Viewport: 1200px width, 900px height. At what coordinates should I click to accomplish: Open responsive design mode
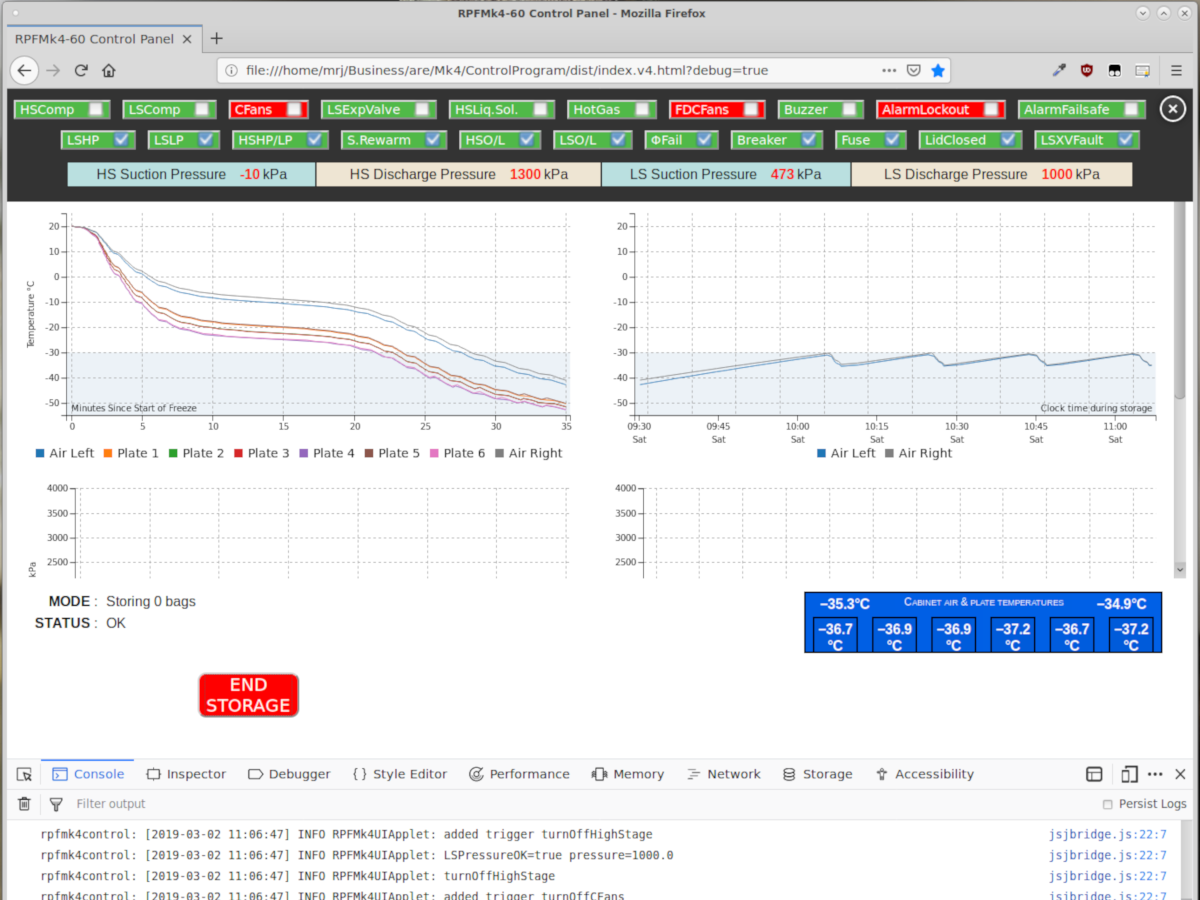[1129, 774]
